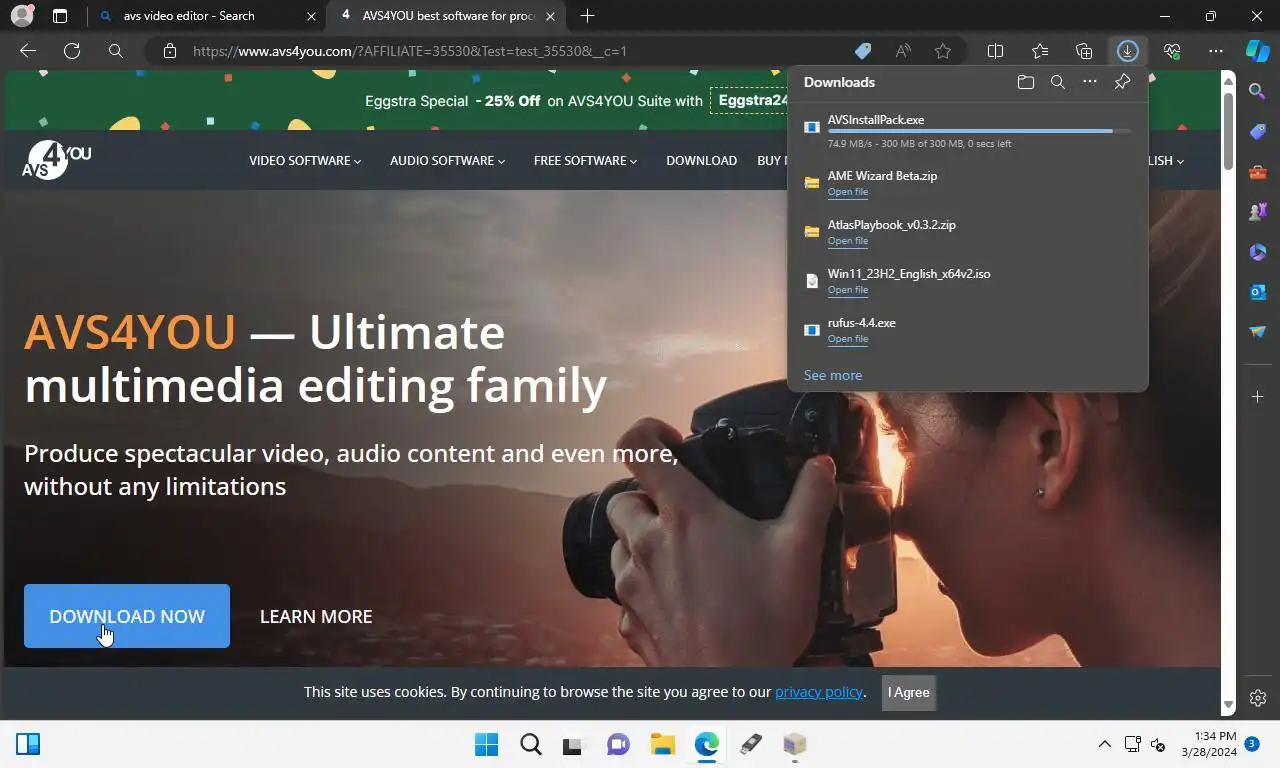Open the Edge profile avatar
Screen dimensions: 1280x768
[22, 16]
